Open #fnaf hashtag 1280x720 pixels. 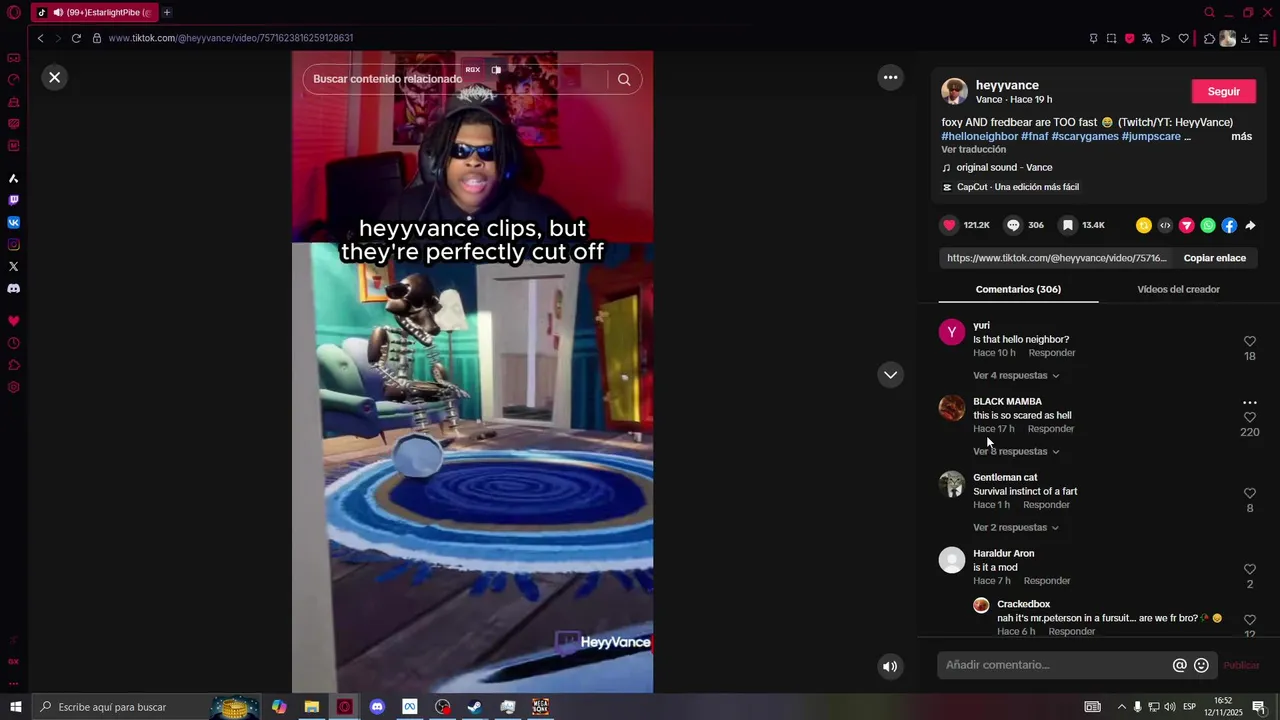[1035, 136]
